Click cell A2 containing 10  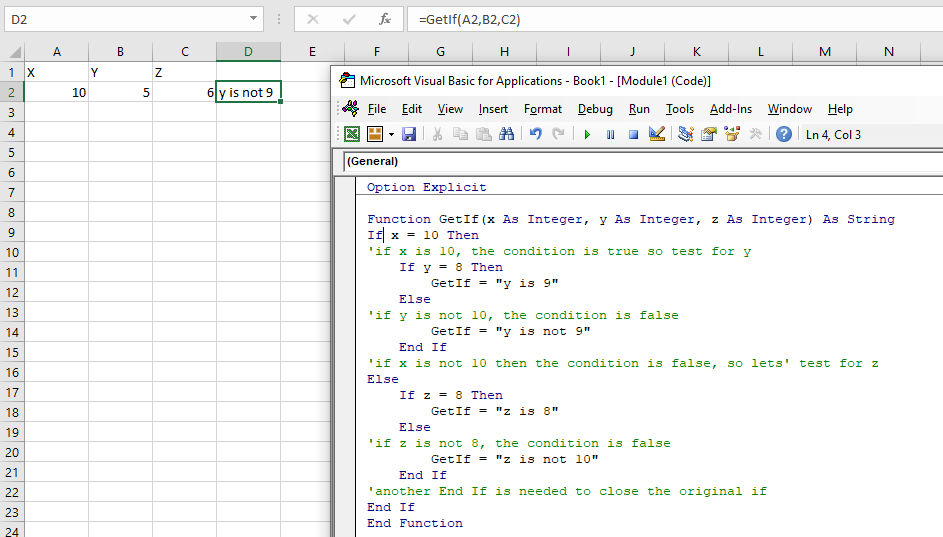[57, 93]
